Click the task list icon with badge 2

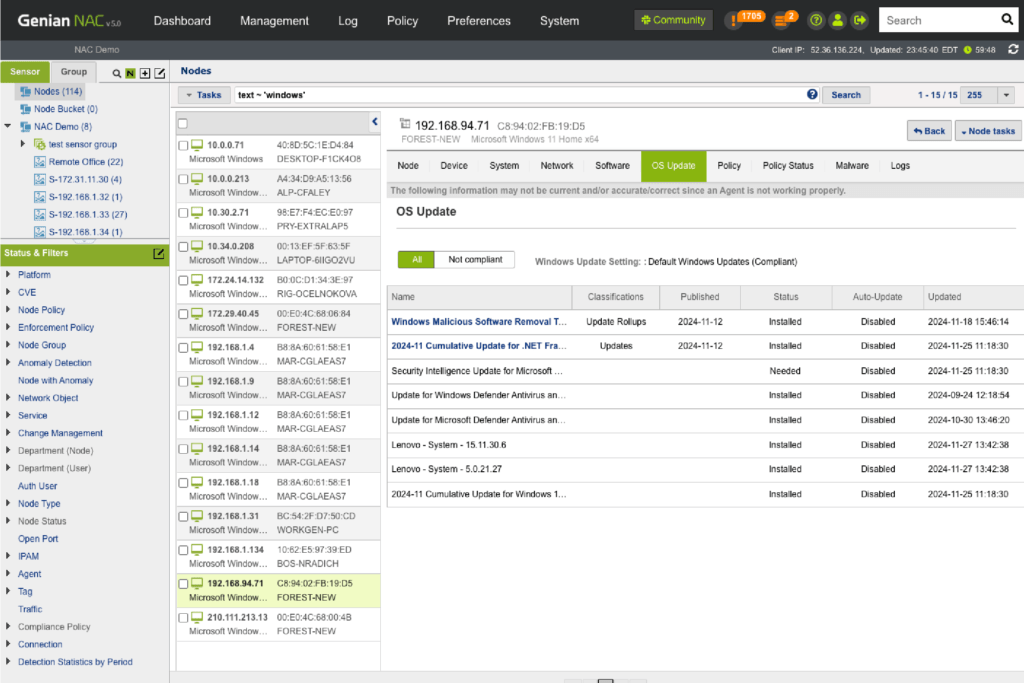783,20
